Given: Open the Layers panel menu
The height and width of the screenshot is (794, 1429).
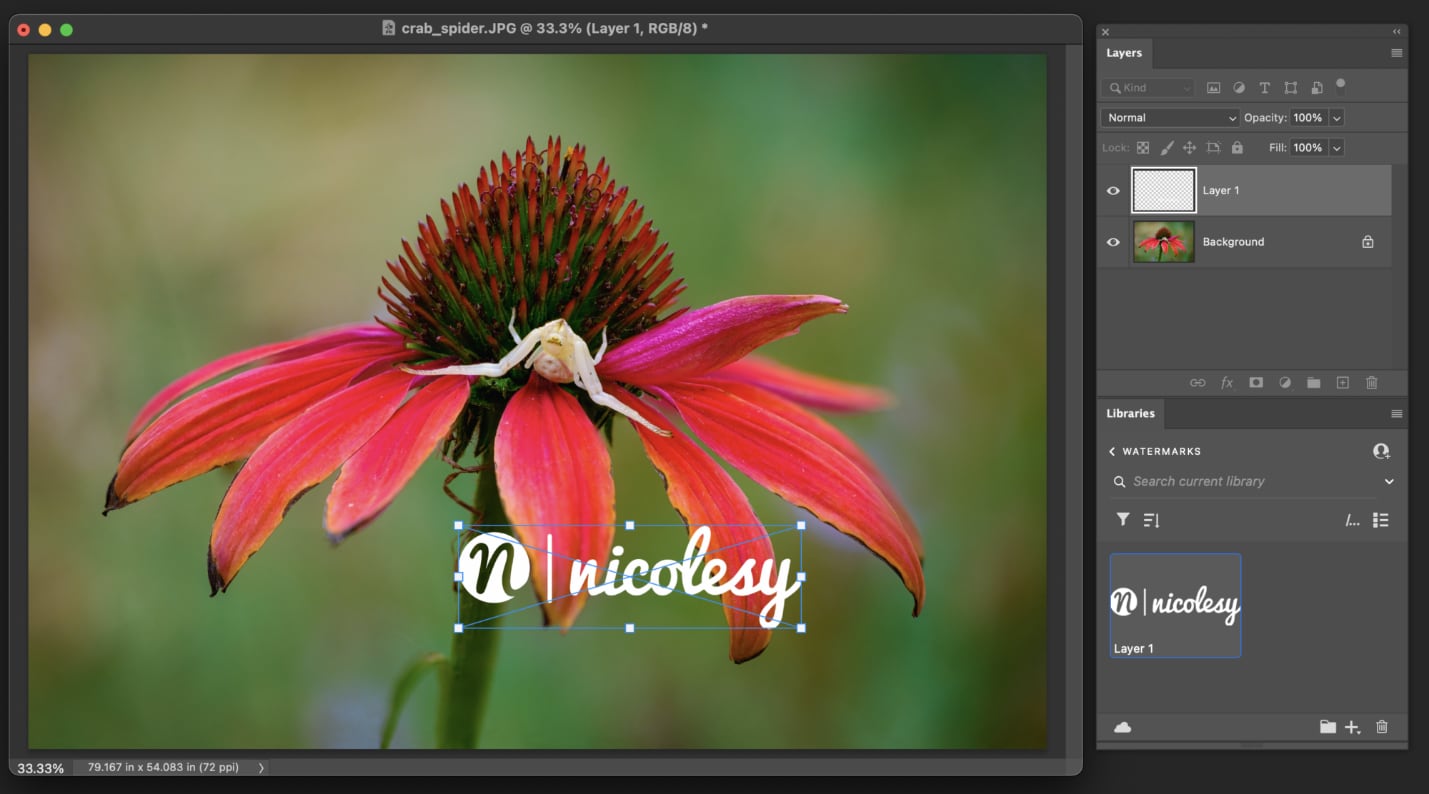Looking at the screenshot, I should [1398, 52].
